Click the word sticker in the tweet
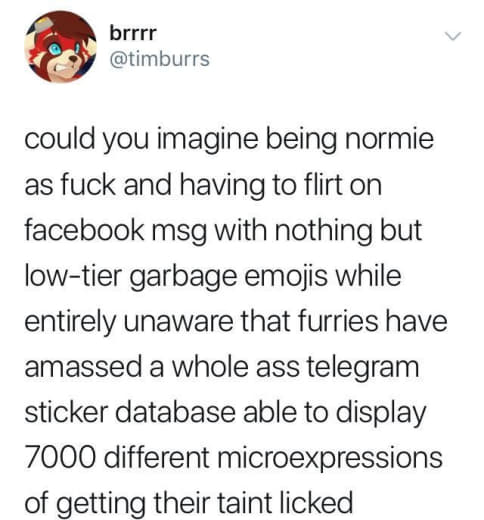This screenshot has width=484, height=520. 66,412
